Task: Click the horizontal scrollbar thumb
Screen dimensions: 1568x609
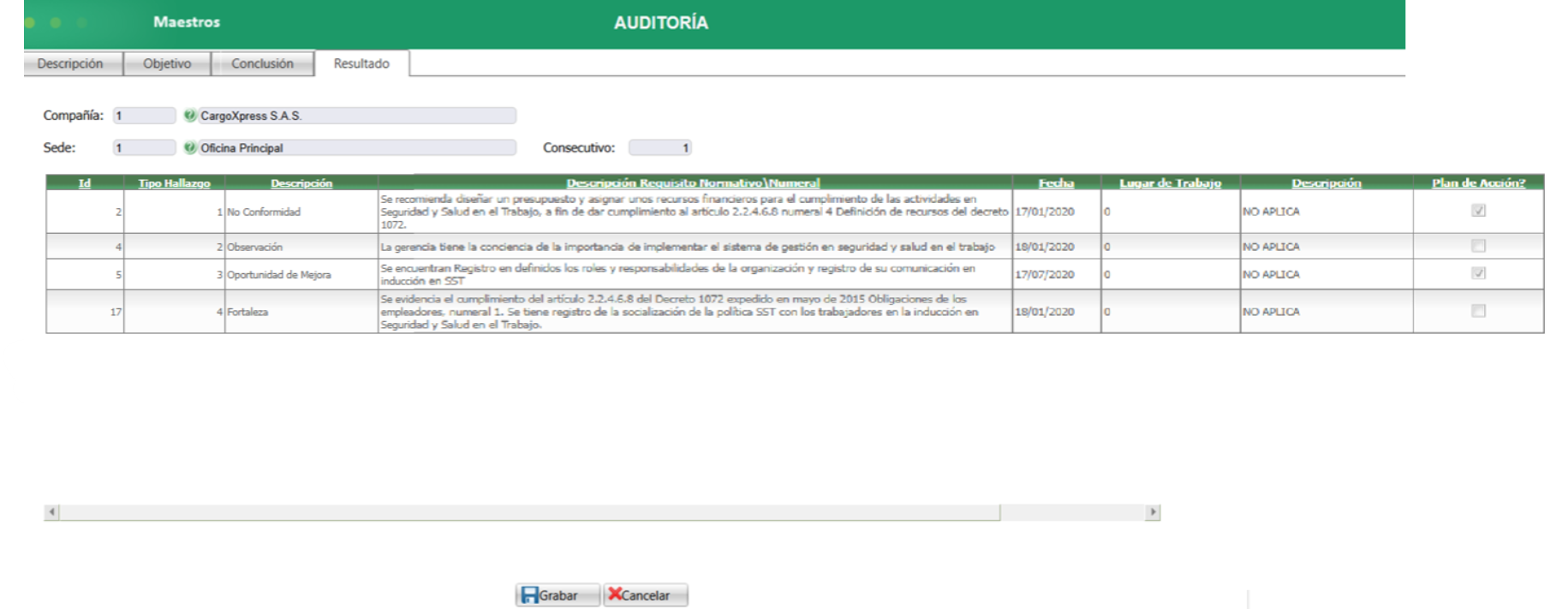Action: [x=529, y=512]
